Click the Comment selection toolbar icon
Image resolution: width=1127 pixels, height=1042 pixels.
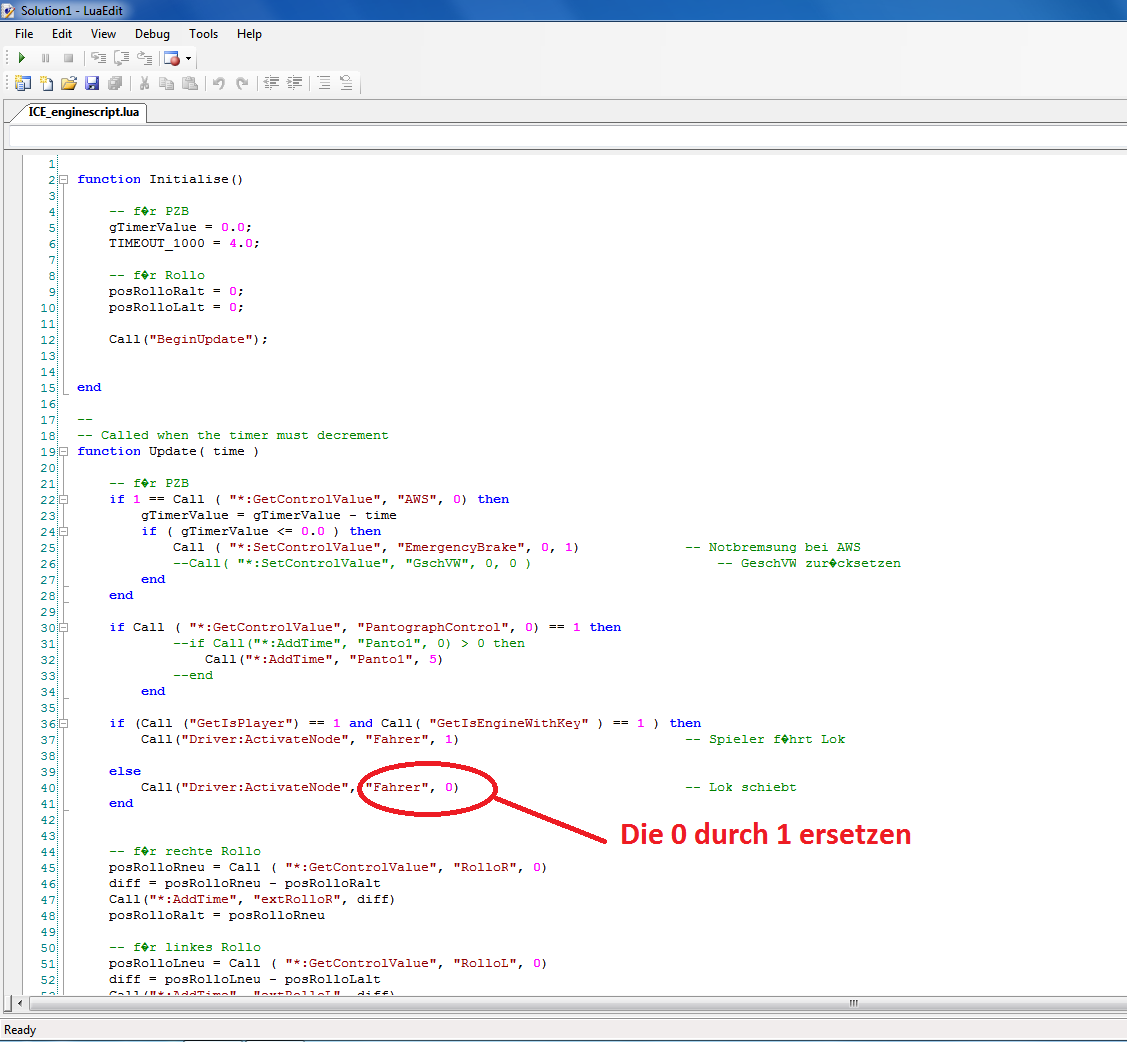pos(323,84)
